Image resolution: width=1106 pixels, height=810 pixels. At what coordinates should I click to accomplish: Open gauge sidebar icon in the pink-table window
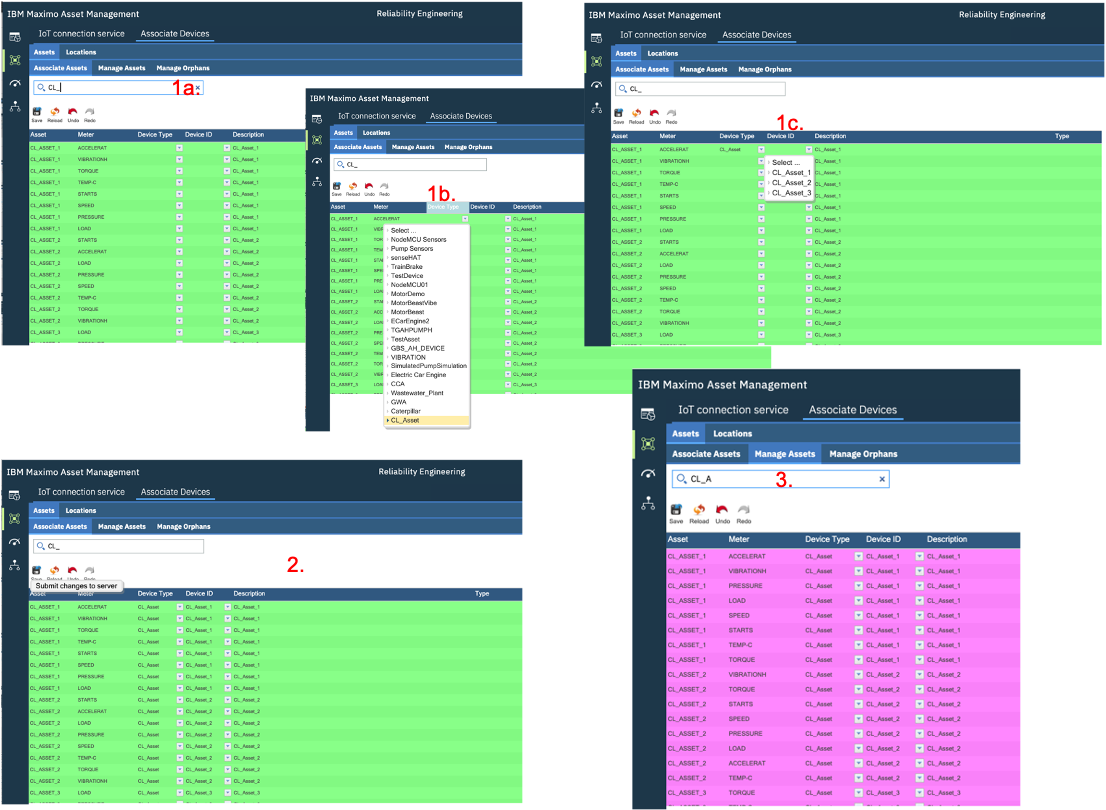(x=648, y=473)
